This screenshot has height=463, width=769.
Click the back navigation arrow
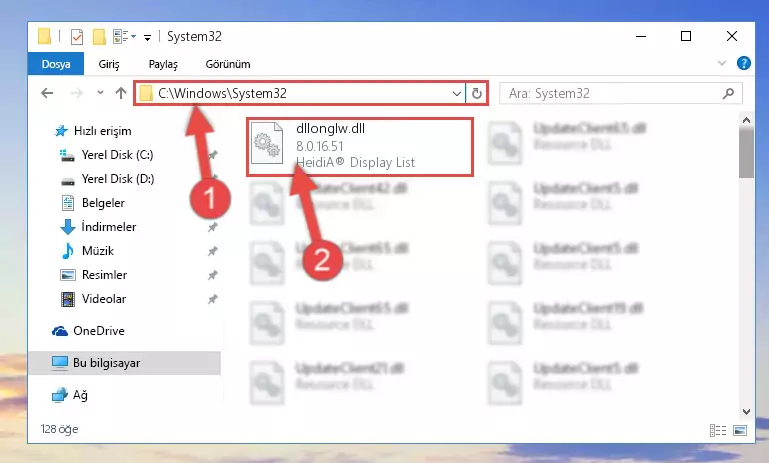pyautogui.click(x=47, y=93)
